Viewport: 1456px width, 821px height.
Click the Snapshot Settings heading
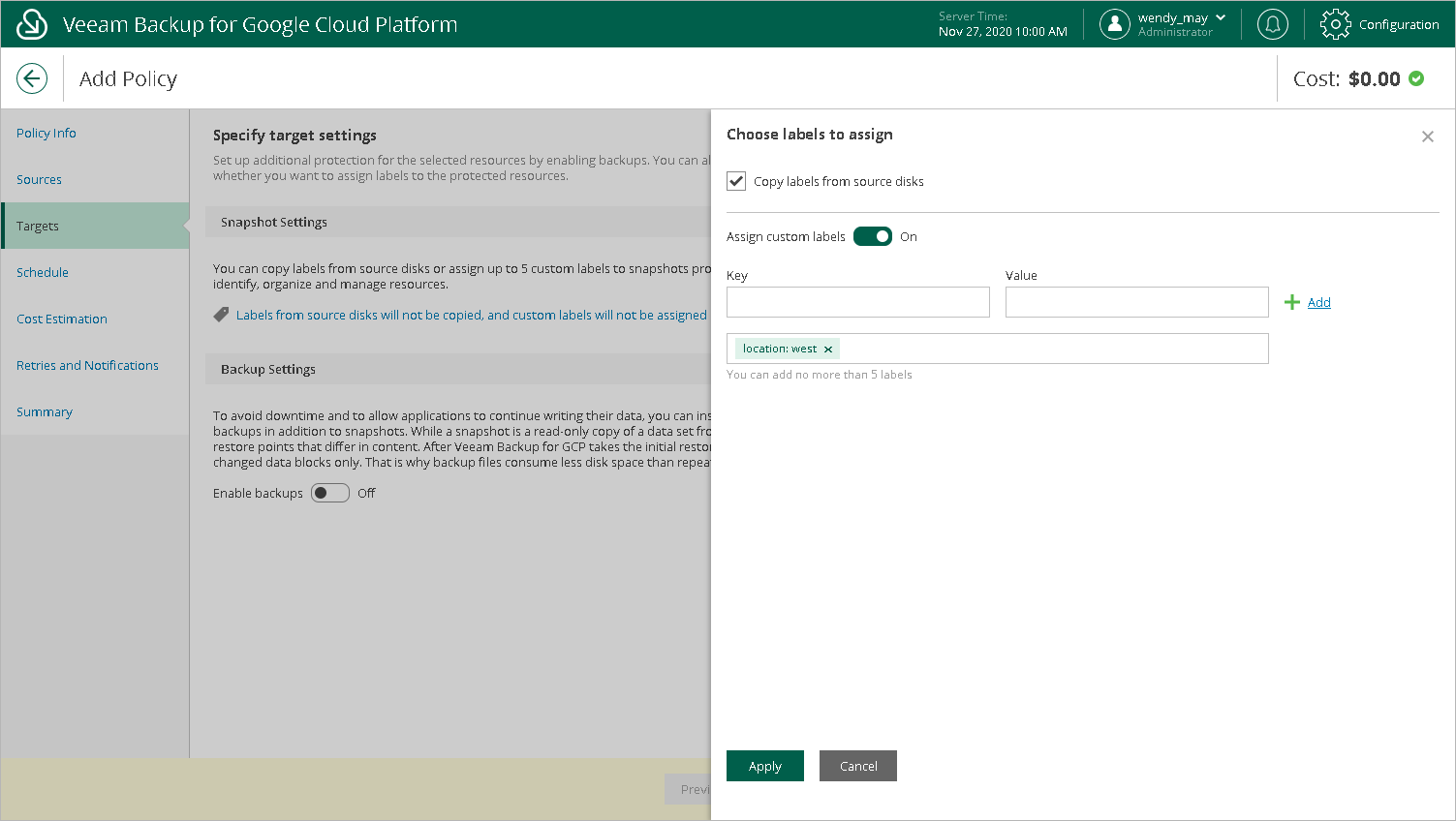pos(274,222)
